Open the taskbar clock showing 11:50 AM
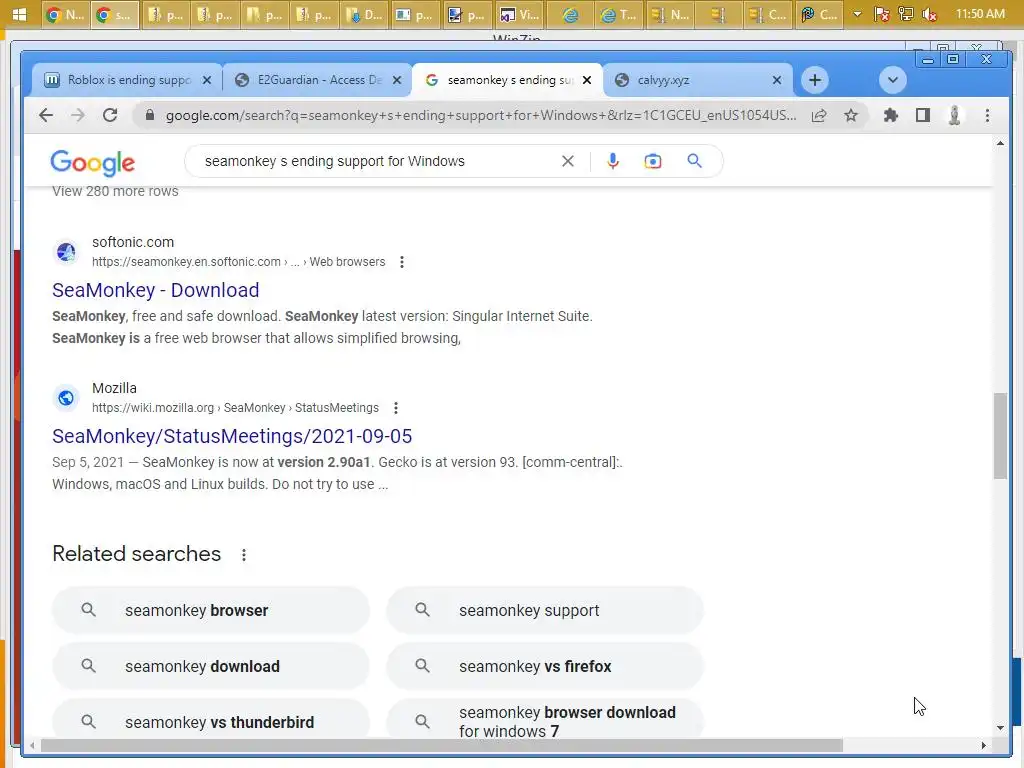Image resolution: width=1024 pixels, height=768 pixels. coord(980,14)
